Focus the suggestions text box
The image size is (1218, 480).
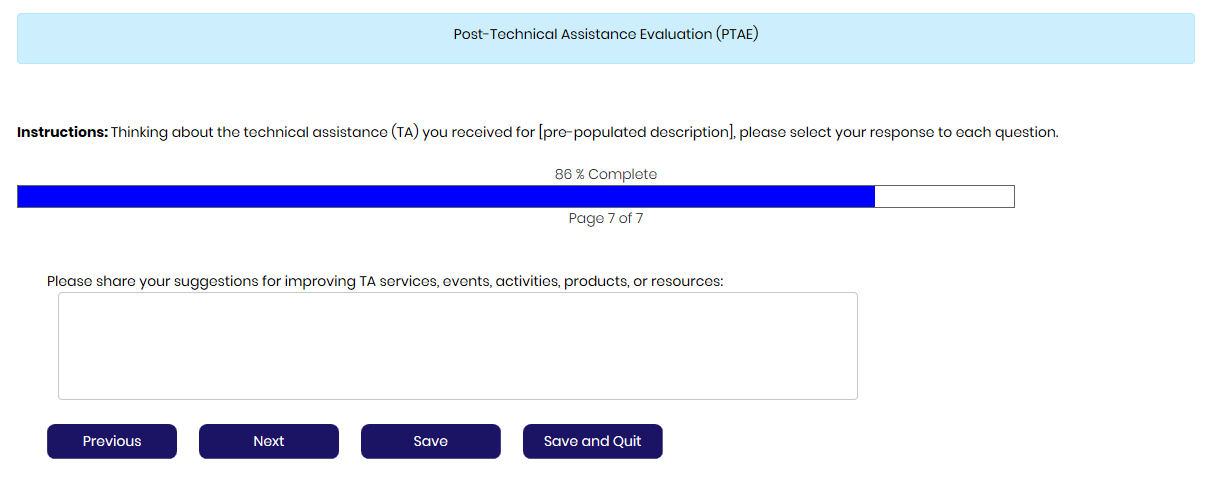457,346
